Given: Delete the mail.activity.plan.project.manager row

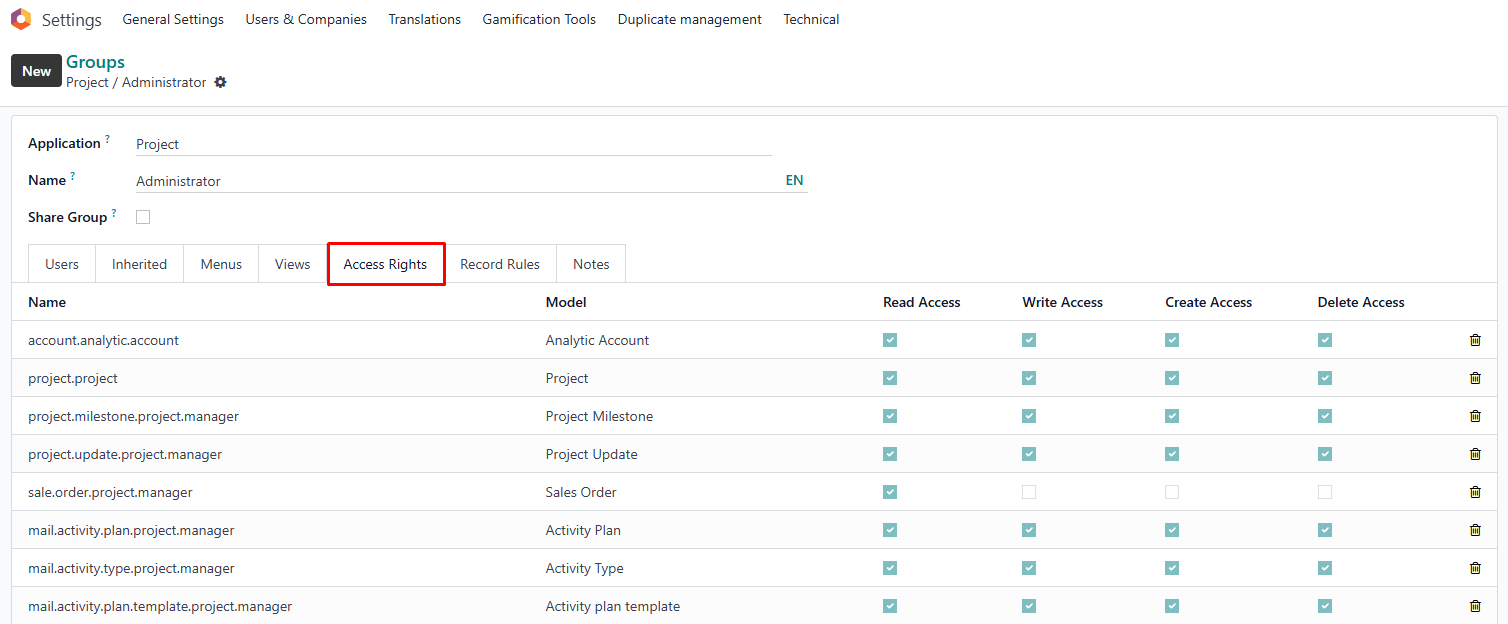Looking at the screenshot, I should pos(1475,530).
